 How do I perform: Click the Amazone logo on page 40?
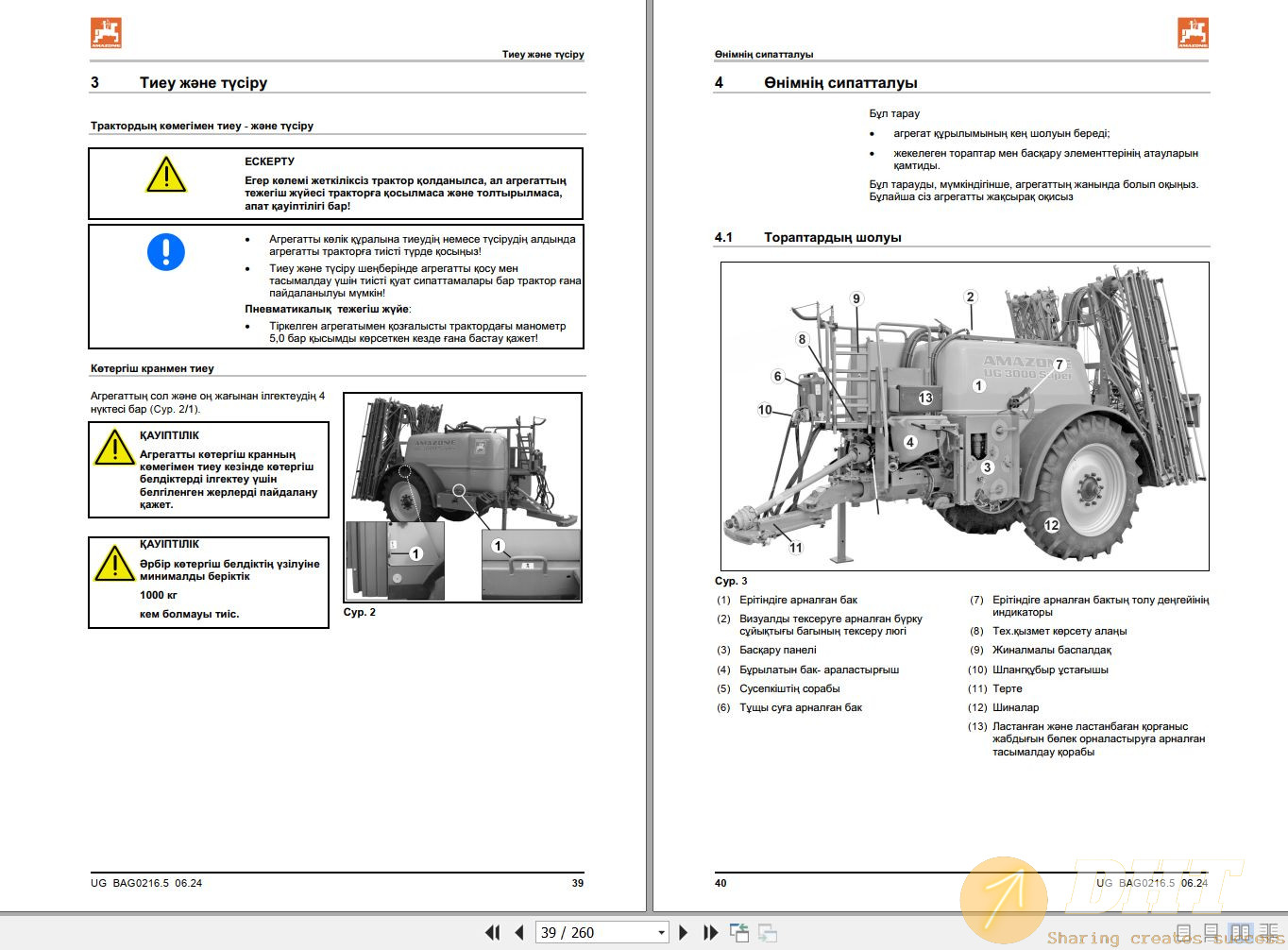pos(1194,33)
